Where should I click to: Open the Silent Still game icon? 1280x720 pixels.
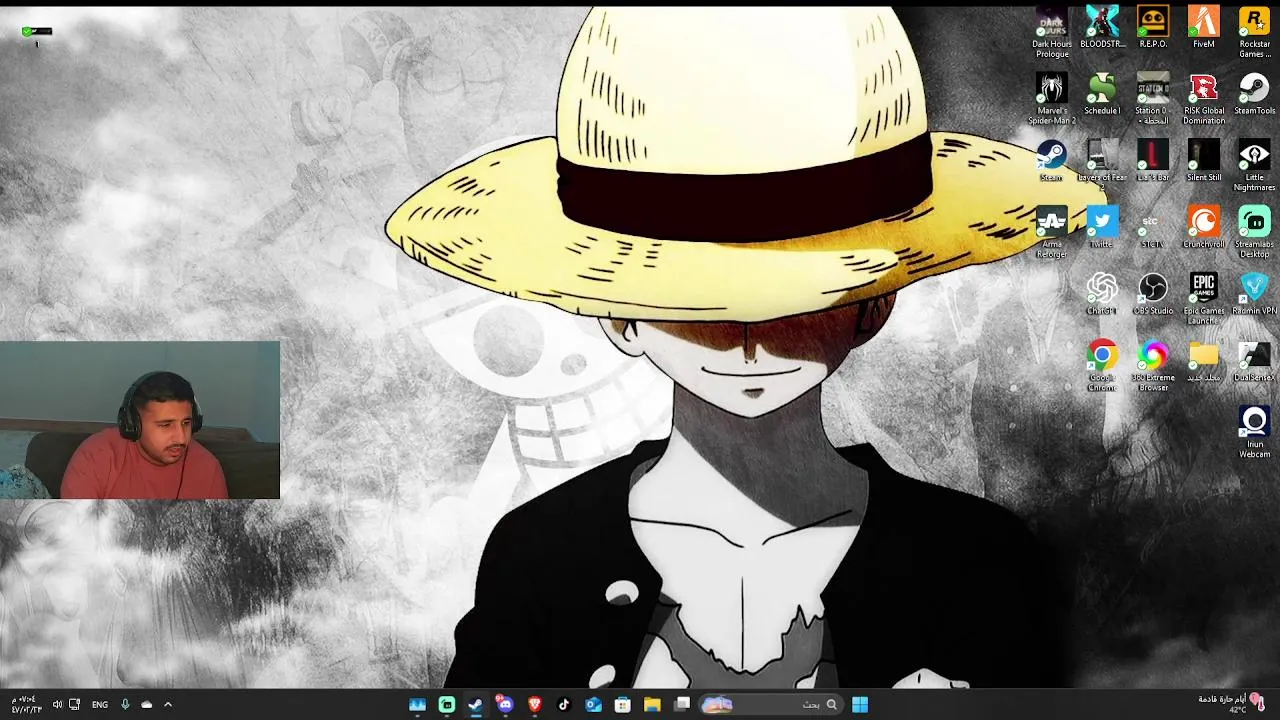click(x=1204, y=161)
